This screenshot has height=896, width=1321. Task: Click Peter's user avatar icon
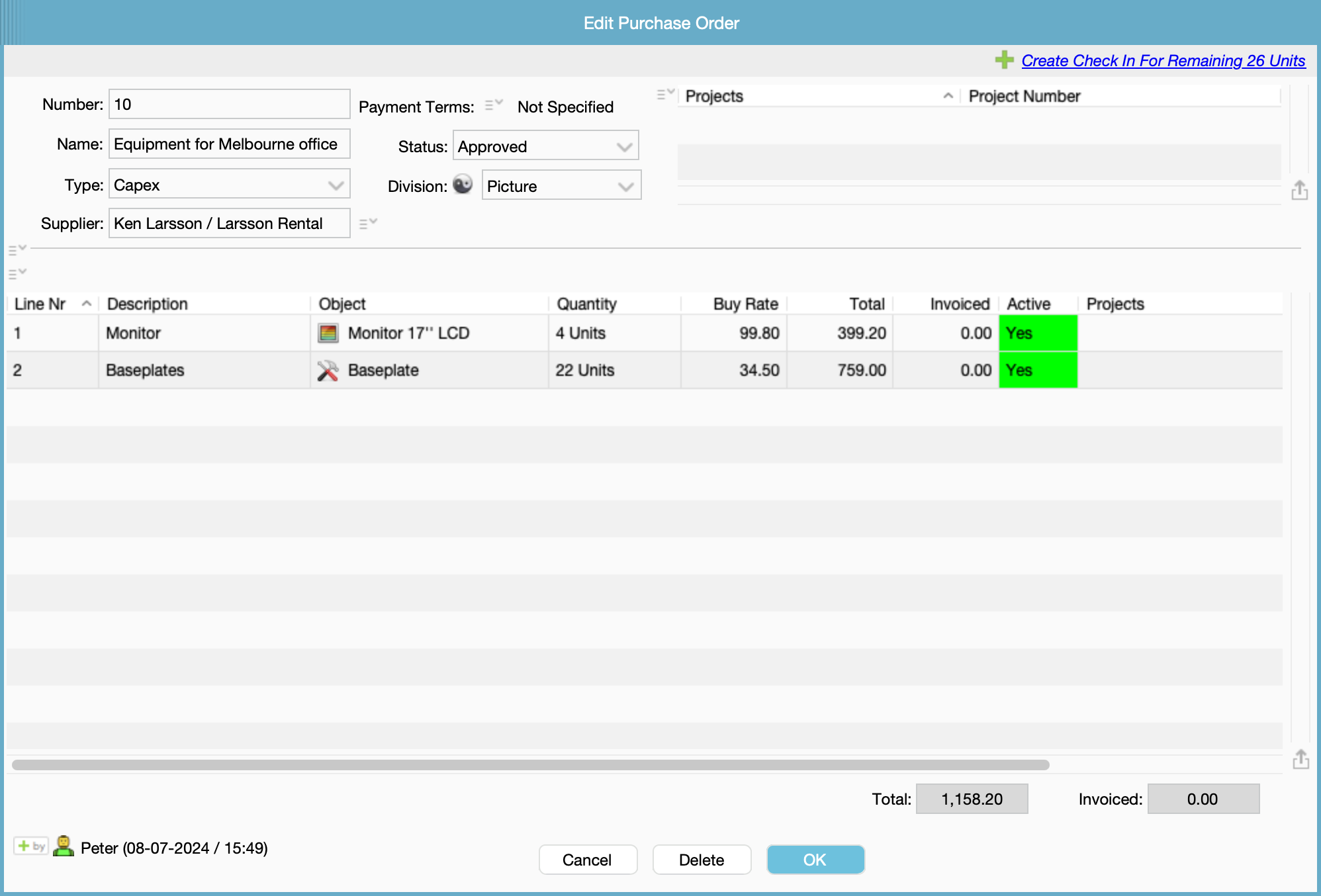(x=64, y=846)
